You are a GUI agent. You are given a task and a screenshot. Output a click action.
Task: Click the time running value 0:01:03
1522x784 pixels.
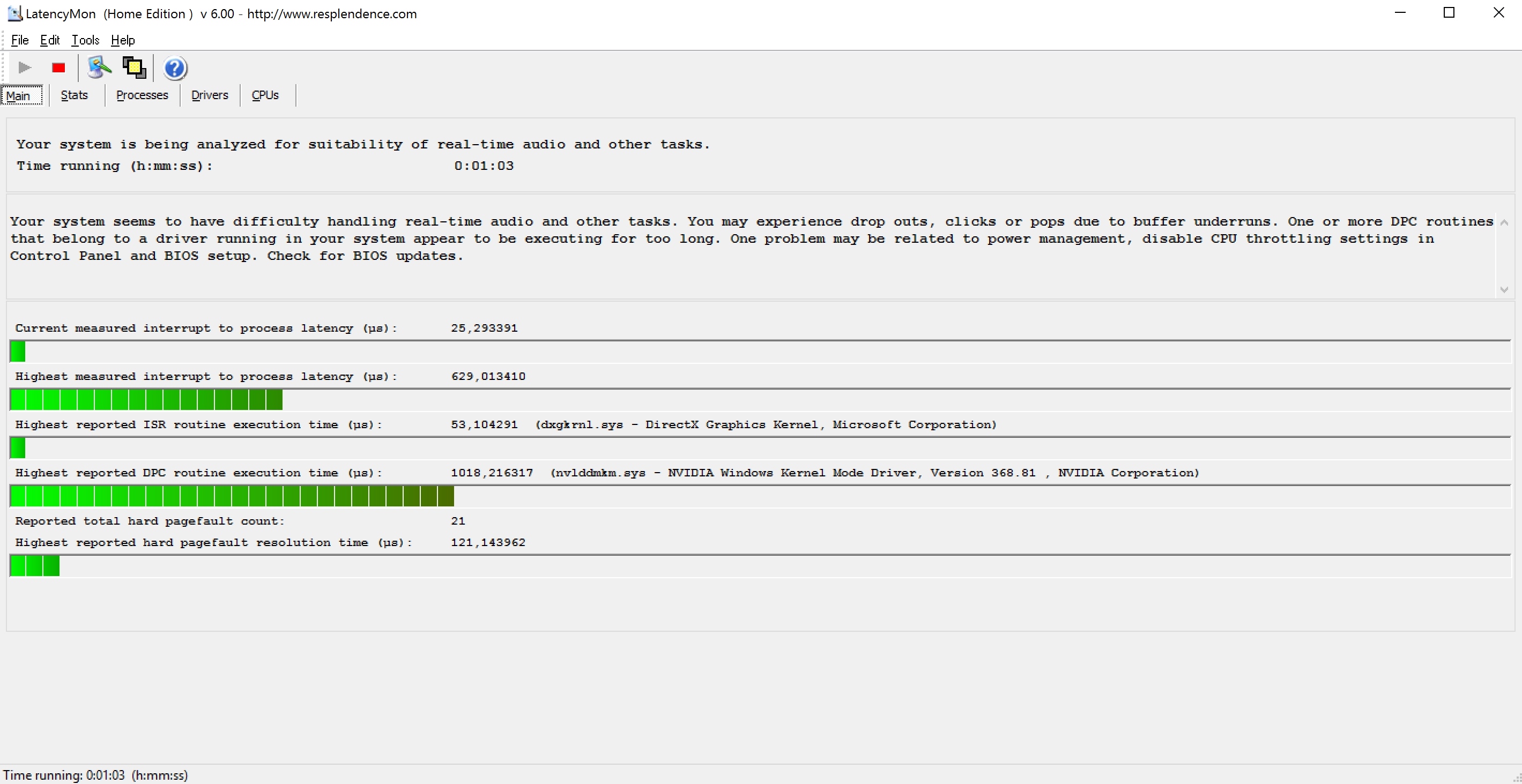pyautogui.click(x=484, y=166)
